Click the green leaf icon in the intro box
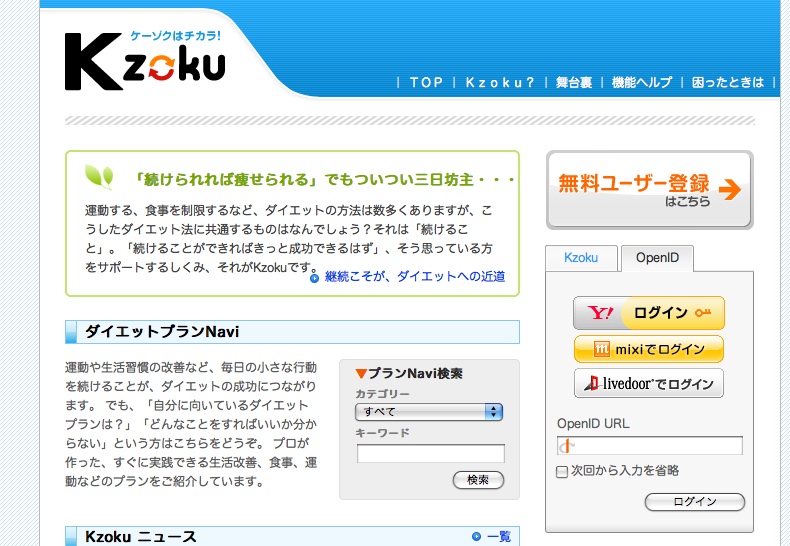Viewport: 790px width, 546px height. point(99,177)
